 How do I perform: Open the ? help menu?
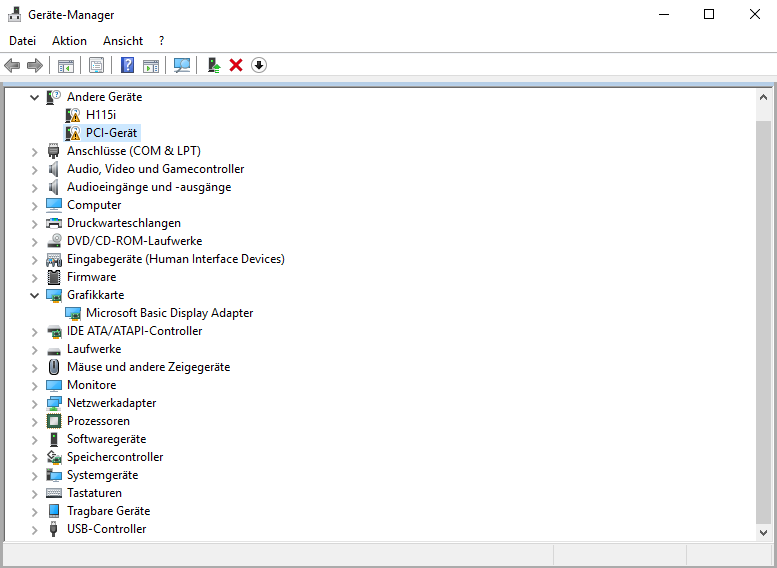tap(162, 41)
